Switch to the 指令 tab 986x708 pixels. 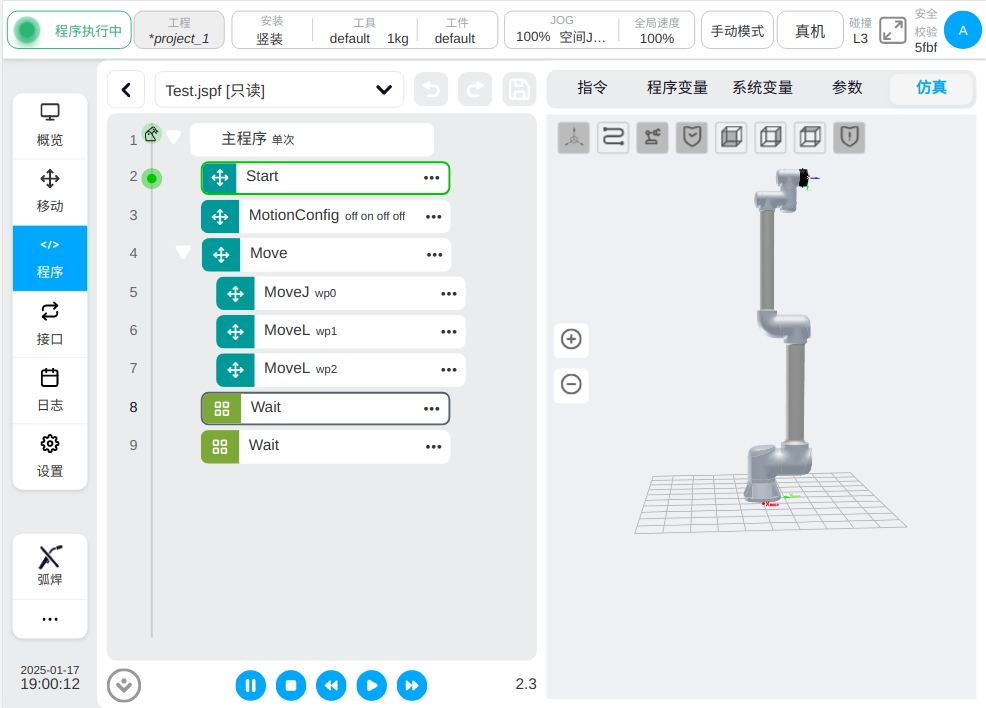[x=592, y=88]
